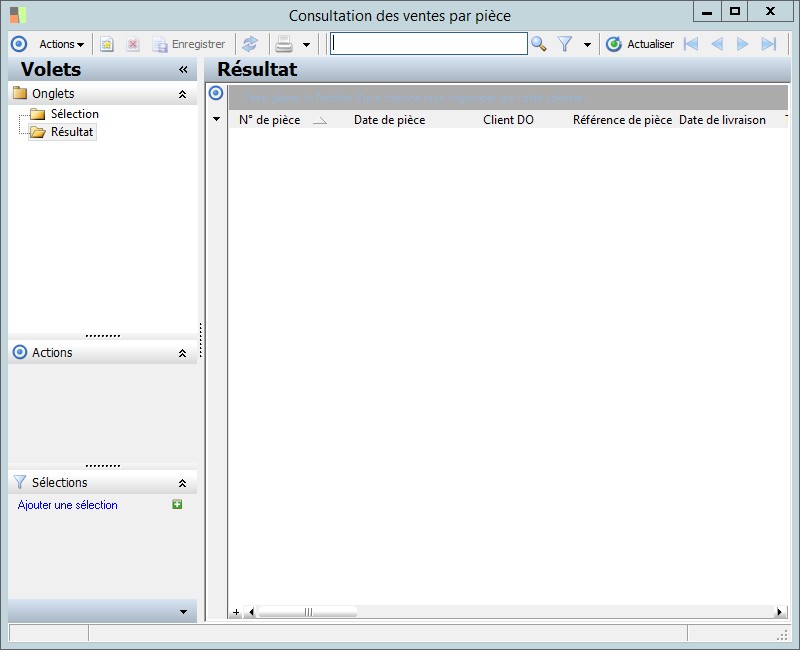Click the Sélections funnel icon
This screenshot has height=650, width=800.
[x=19, y=482]
